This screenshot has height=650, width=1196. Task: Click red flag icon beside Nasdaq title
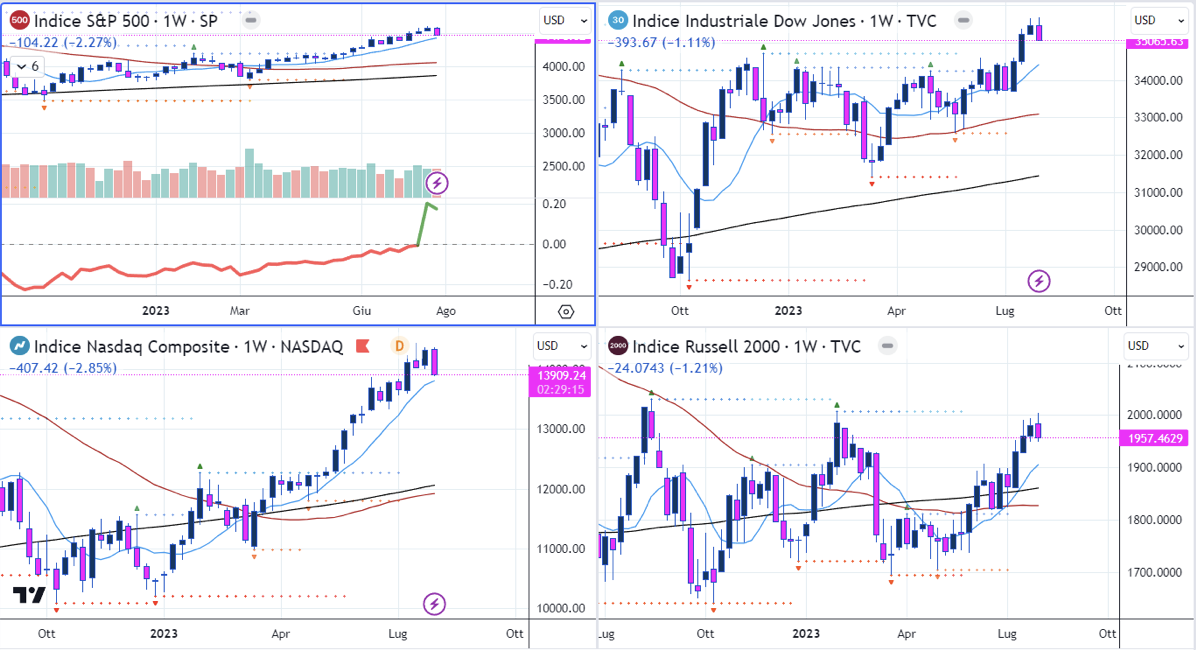[364, 346]
